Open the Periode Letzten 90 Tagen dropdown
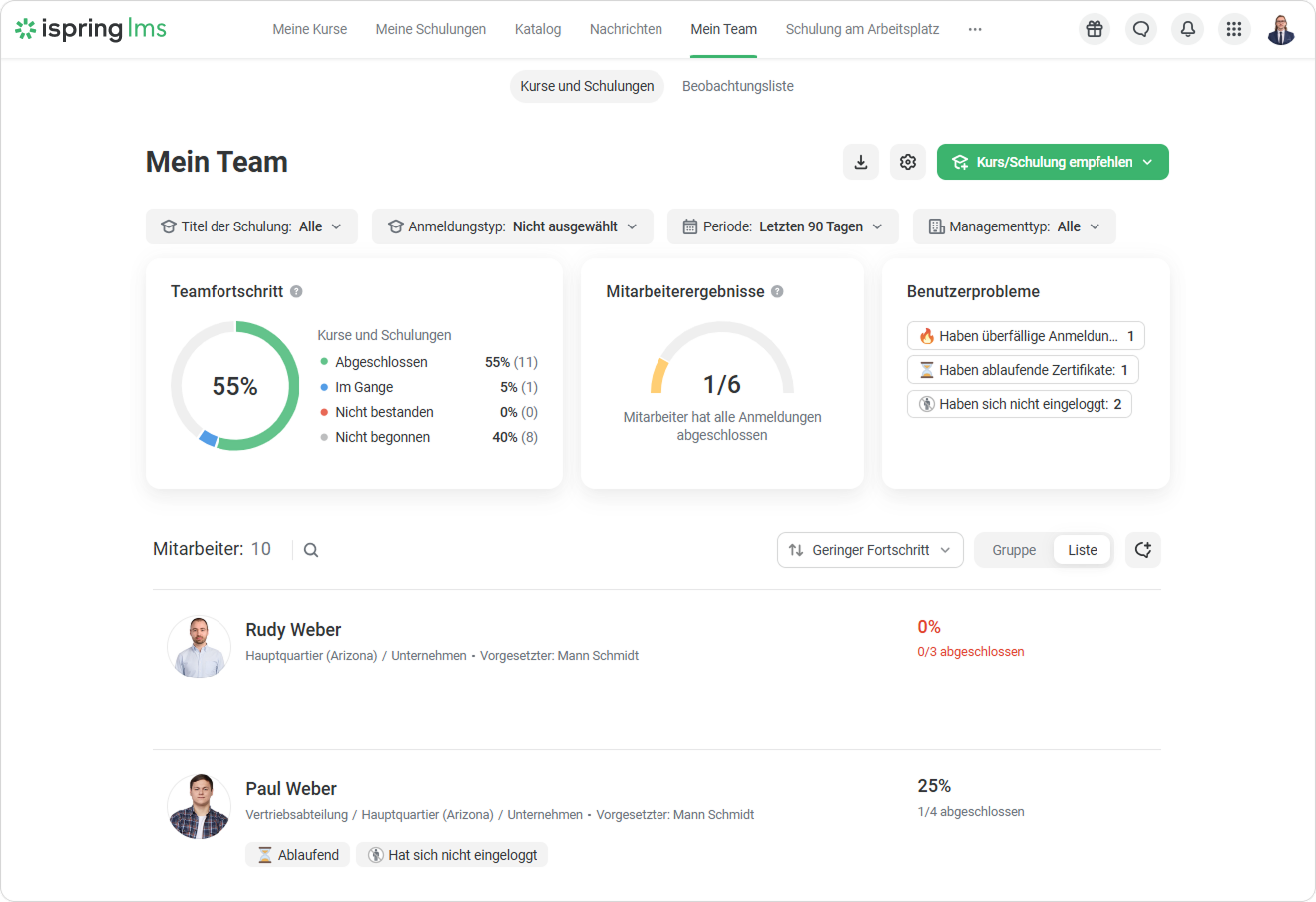Viewport: 1316px width, 902px height. (x=782, y=226)
